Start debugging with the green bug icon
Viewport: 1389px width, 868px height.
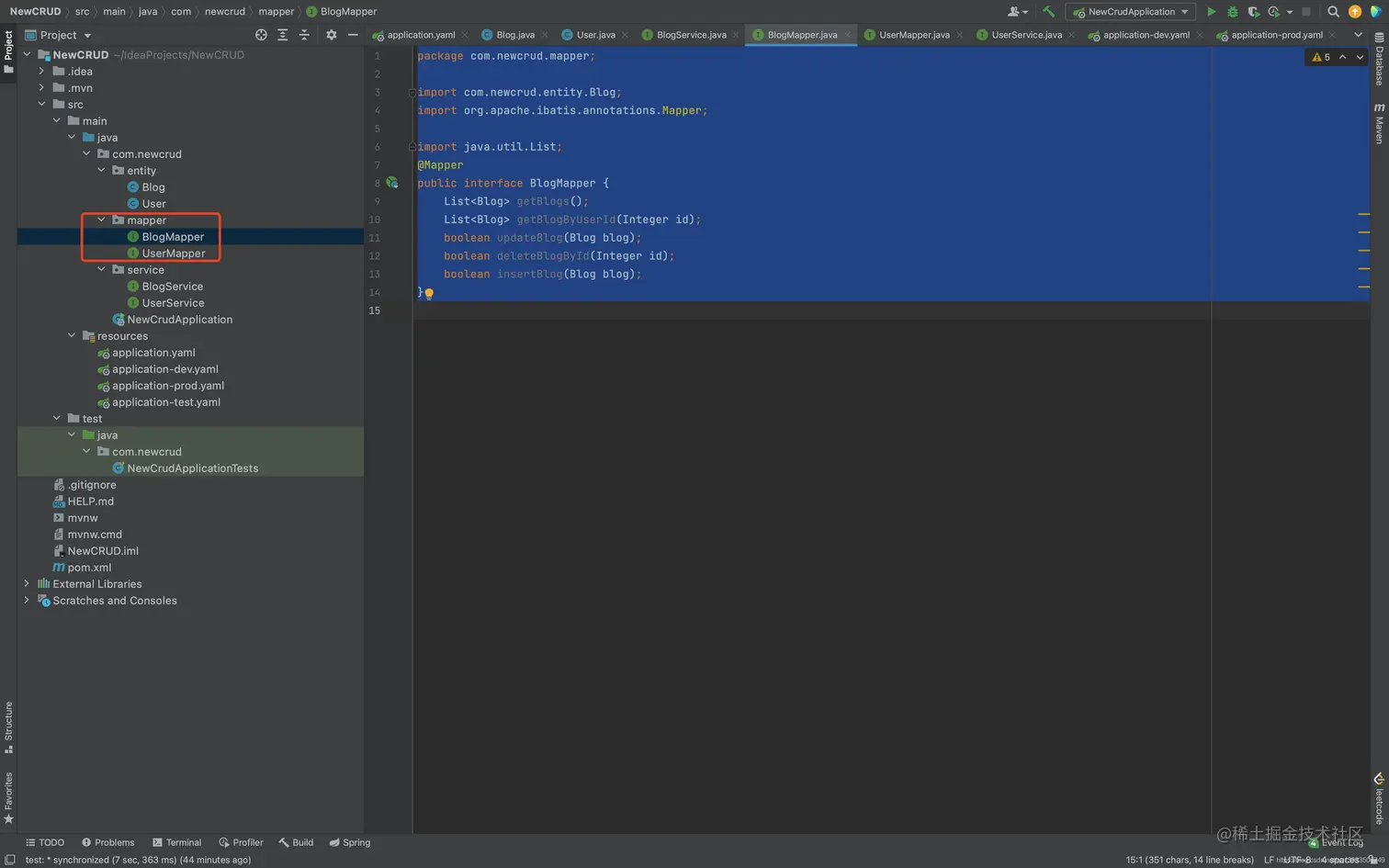(1233, 12)
